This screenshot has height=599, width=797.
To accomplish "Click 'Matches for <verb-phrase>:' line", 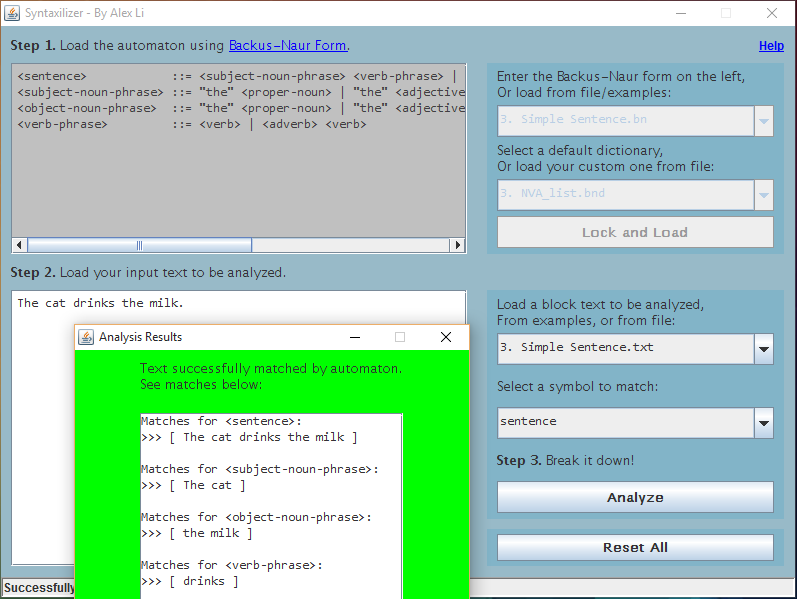I will coord(232,565).
